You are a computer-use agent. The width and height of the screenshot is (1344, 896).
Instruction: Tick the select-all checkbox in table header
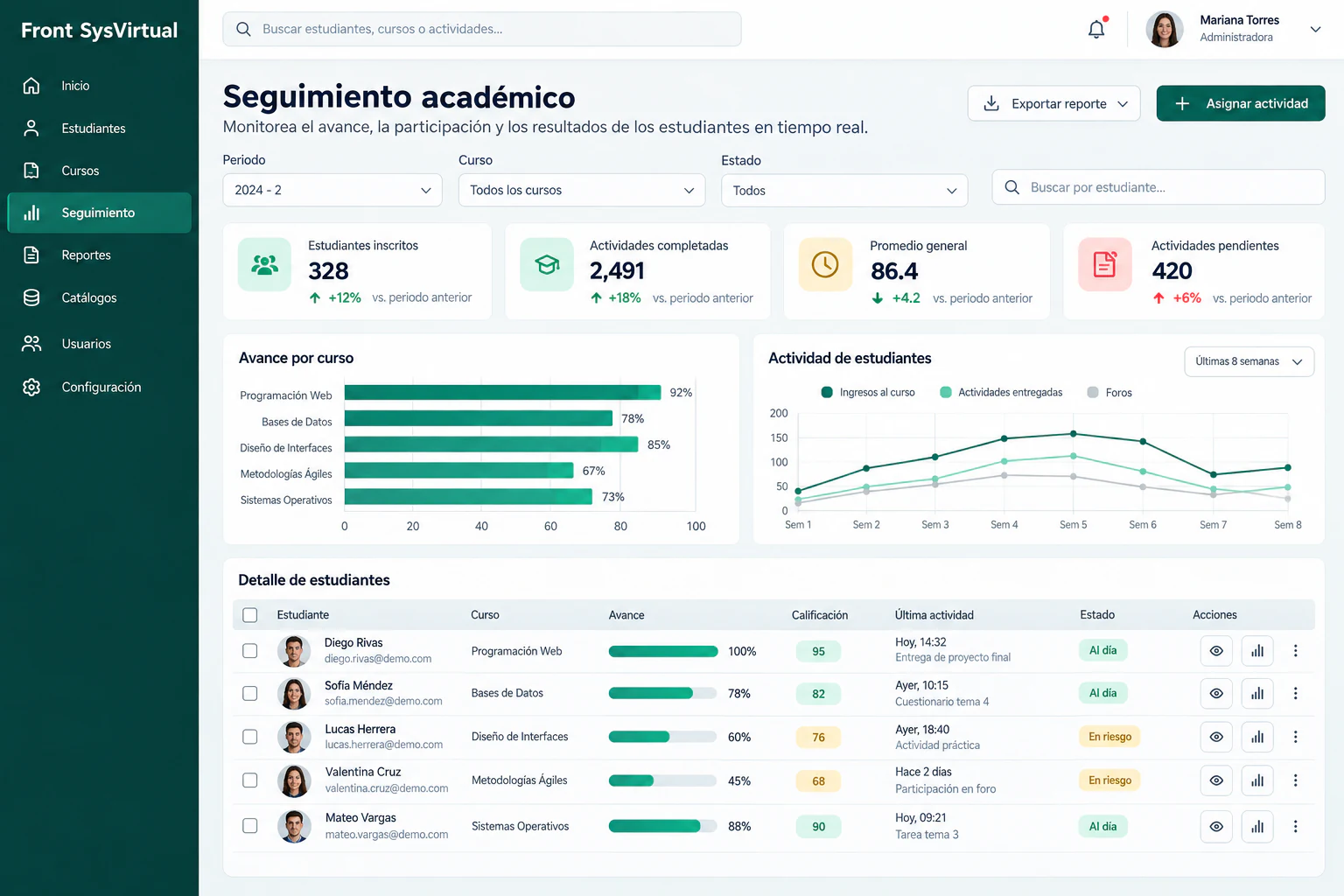coord(250,615)
